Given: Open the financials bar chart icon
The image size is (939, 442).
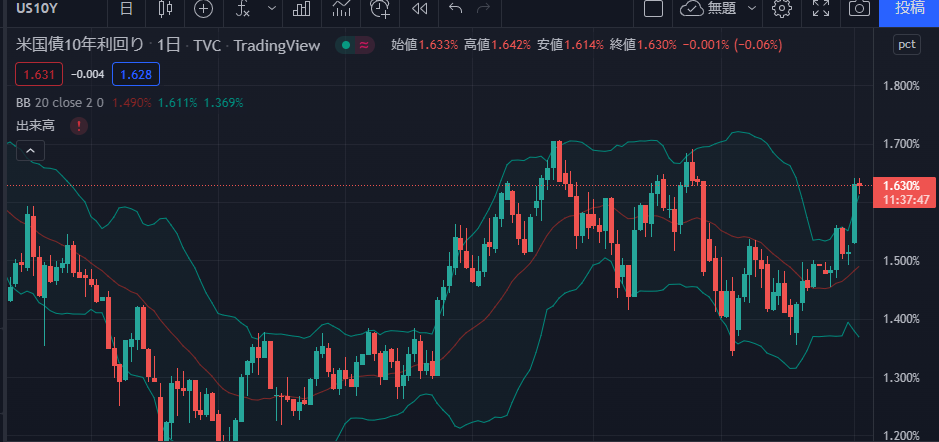Looking at the screenshot, I should pyautogui.click(x=300, y=9).
